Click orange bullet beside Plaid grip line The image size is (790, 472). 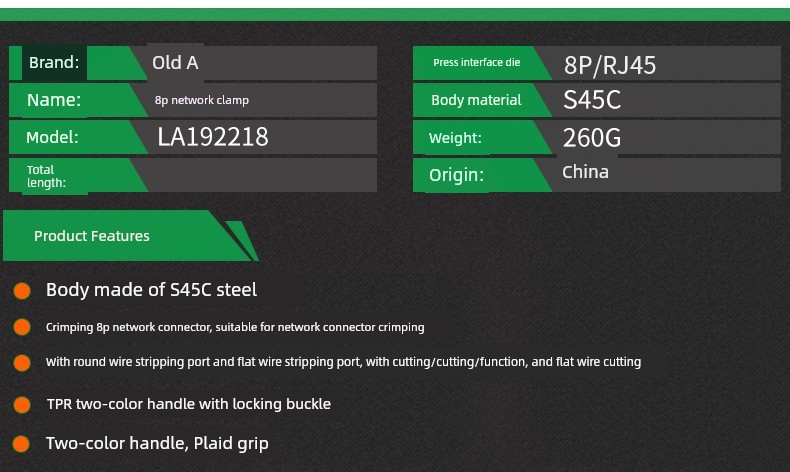21,444
